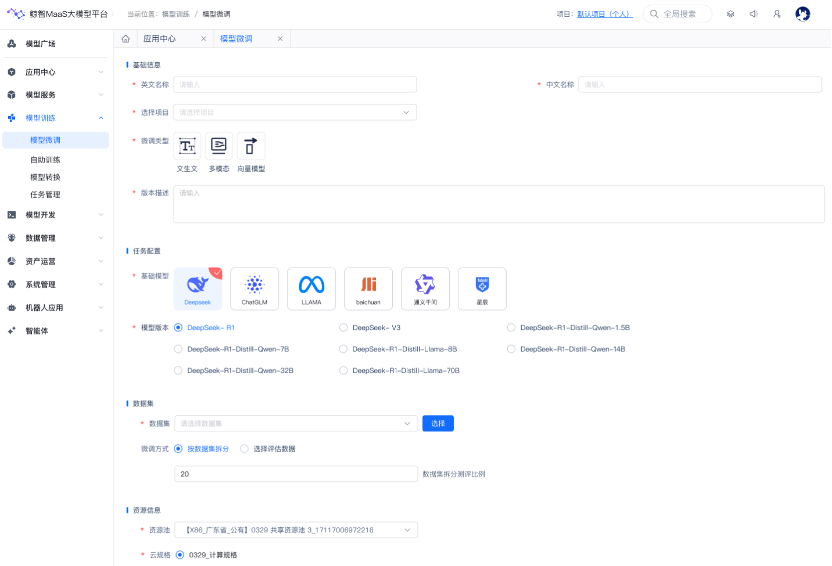
Task: Expand the 系统管理 sidebar menu
Action: click(x=101, y=284)
